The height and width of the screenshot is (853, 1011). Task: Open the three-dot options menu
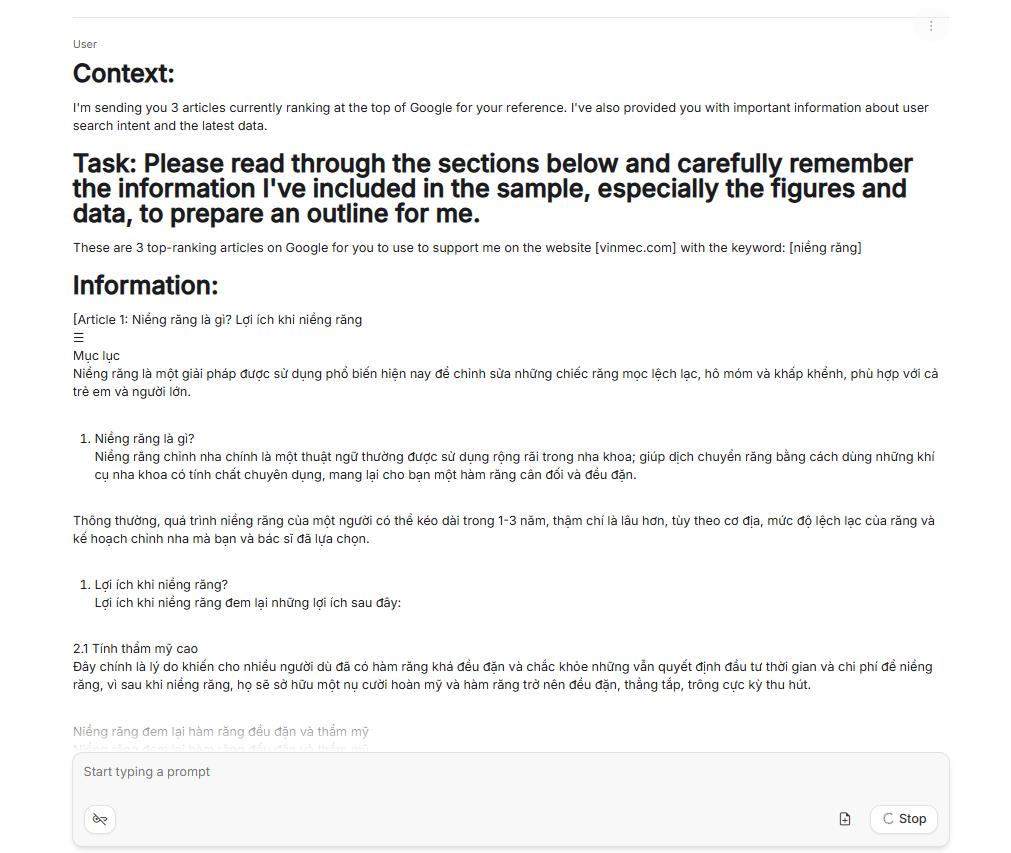point(930,26)
